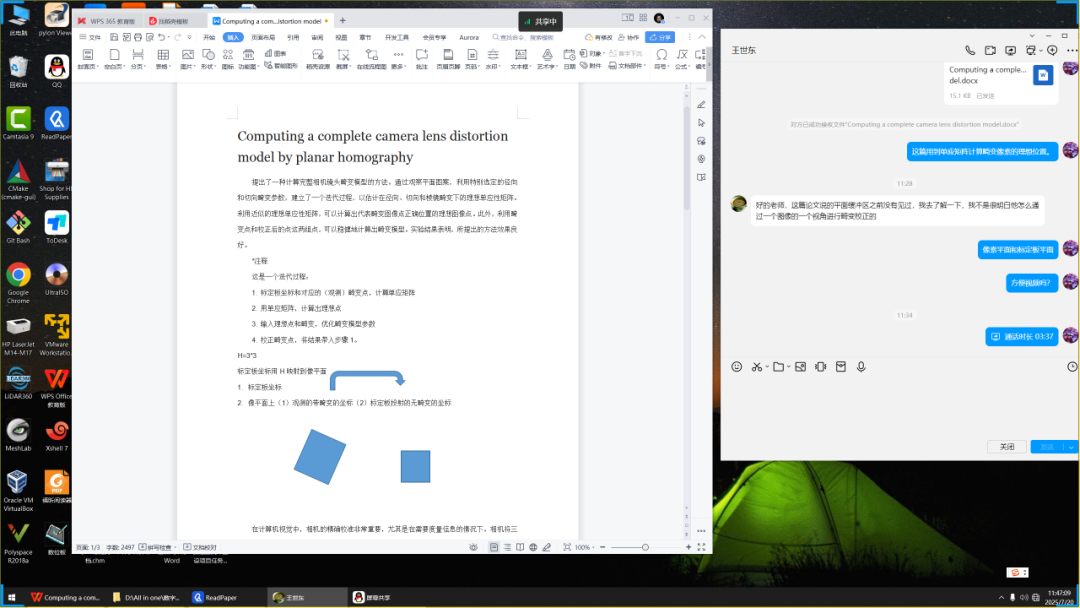This screenshot has width=1080, height=608.
Task: Add a comment with the 批注 icon
Action: pos(422,59)
